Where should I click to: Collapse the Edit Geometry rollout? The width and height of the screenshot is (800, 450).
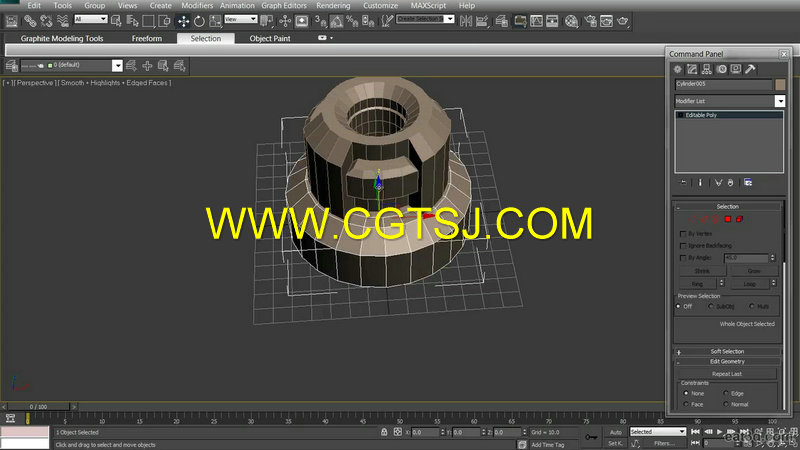728,362
